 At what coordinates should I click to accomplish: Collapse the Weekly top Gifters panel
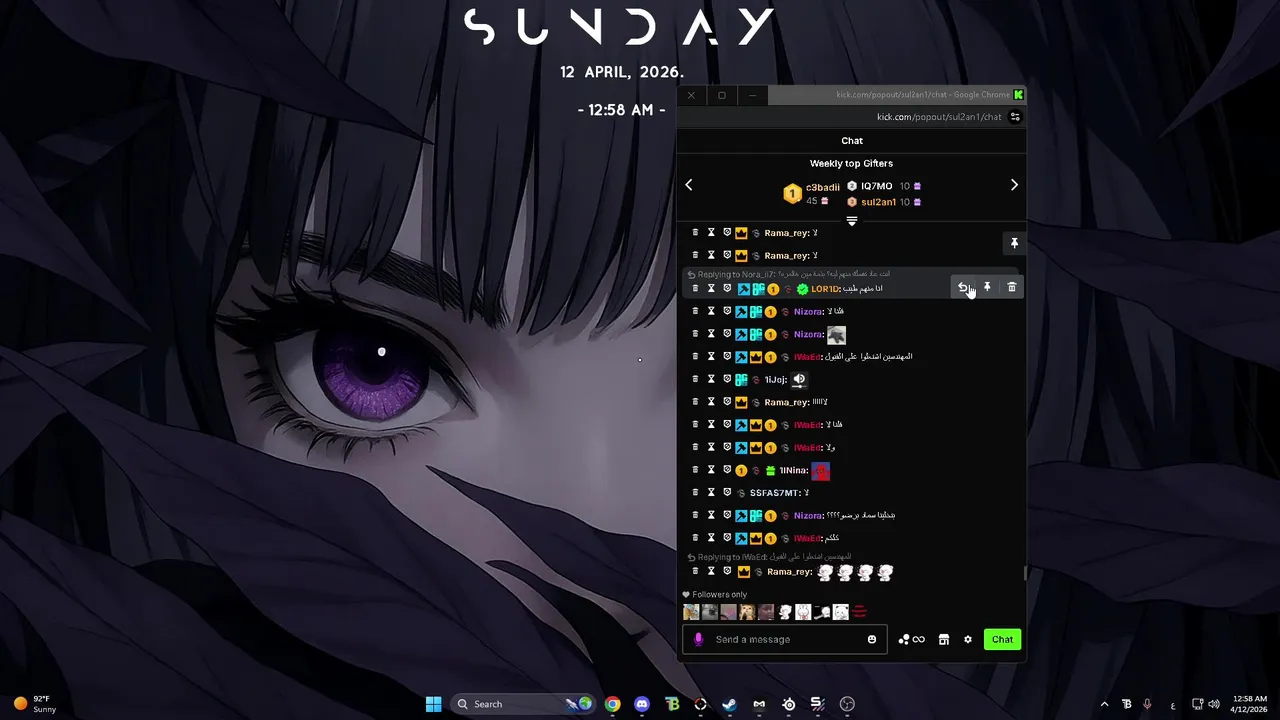point(852,221)
